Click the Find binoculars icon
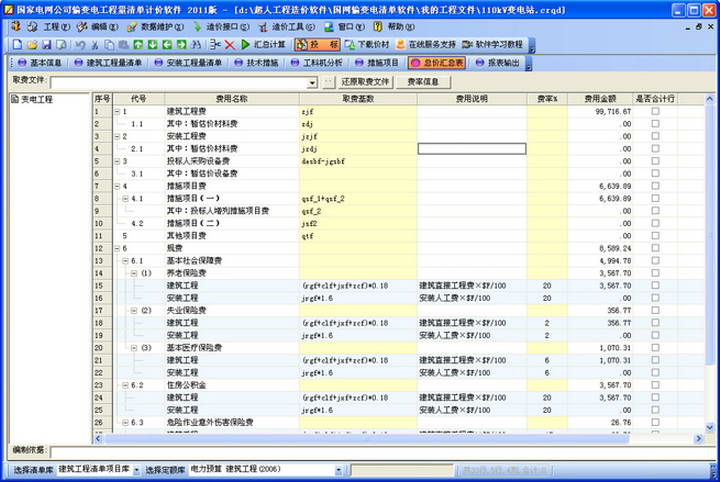The width and height of the screenshot is (720, 482). click(197, 45)
